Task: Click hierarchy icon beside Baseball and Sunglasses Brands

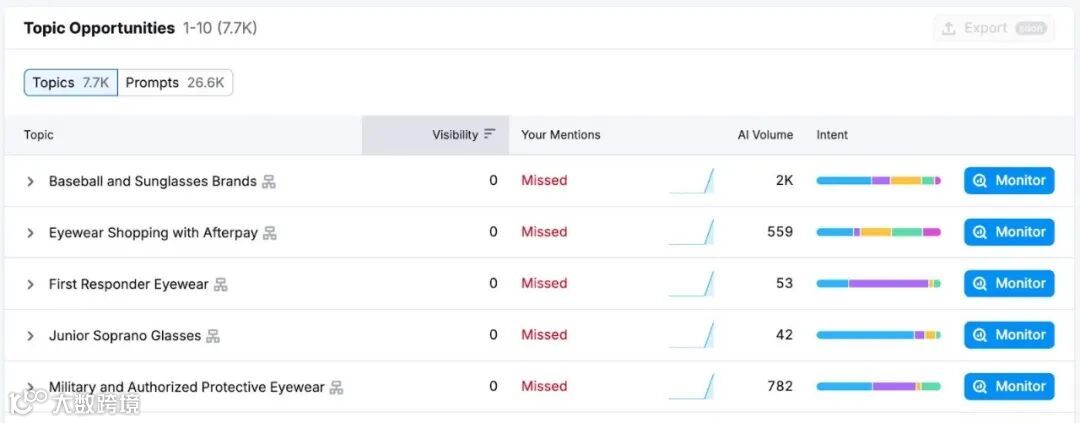Action: coord(268,182)
